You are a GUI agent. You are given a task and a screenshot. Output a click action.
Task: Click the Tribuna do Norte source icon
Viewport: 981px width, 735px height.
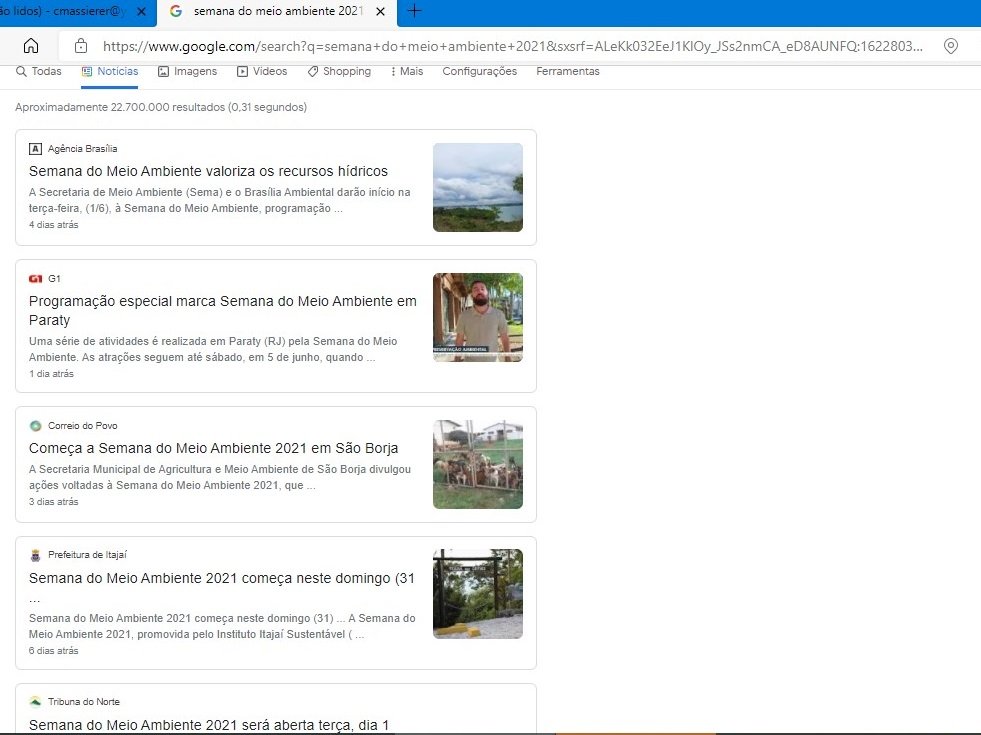(x=36, y=702)
